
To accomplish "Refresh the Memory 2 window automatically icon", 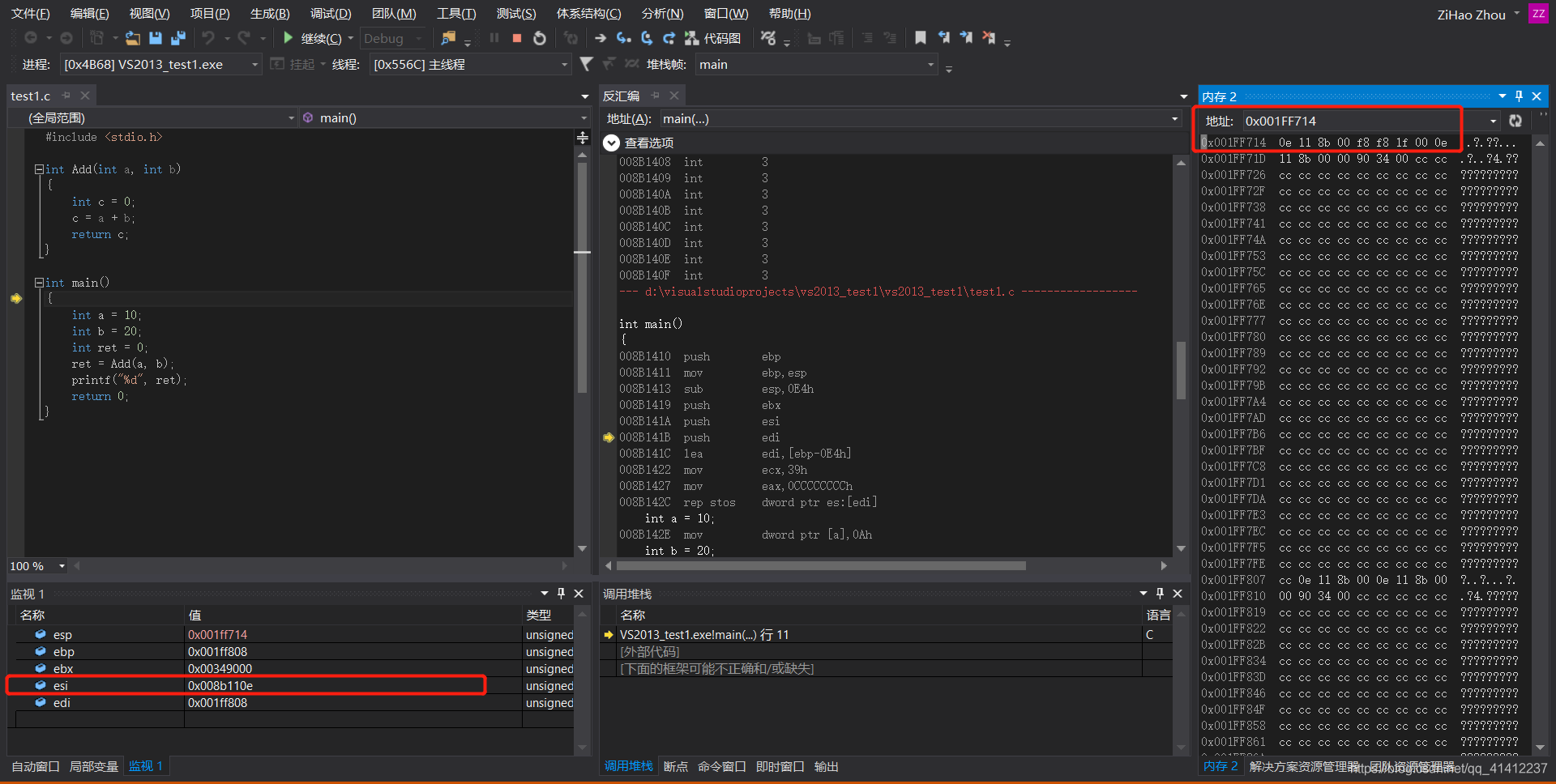I will pyautogui.click(x=1515, y=121).
